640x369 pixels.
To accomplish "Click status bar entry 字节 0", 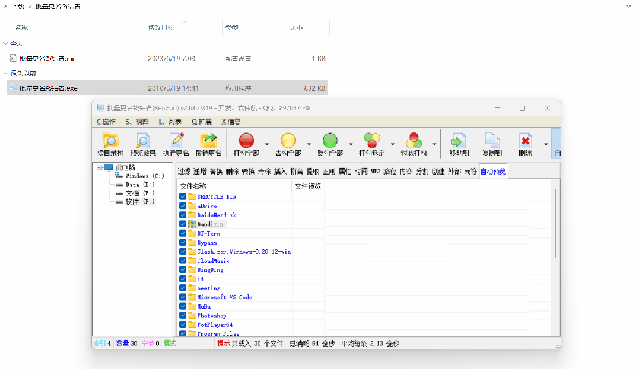I will [x=150, y=343].
